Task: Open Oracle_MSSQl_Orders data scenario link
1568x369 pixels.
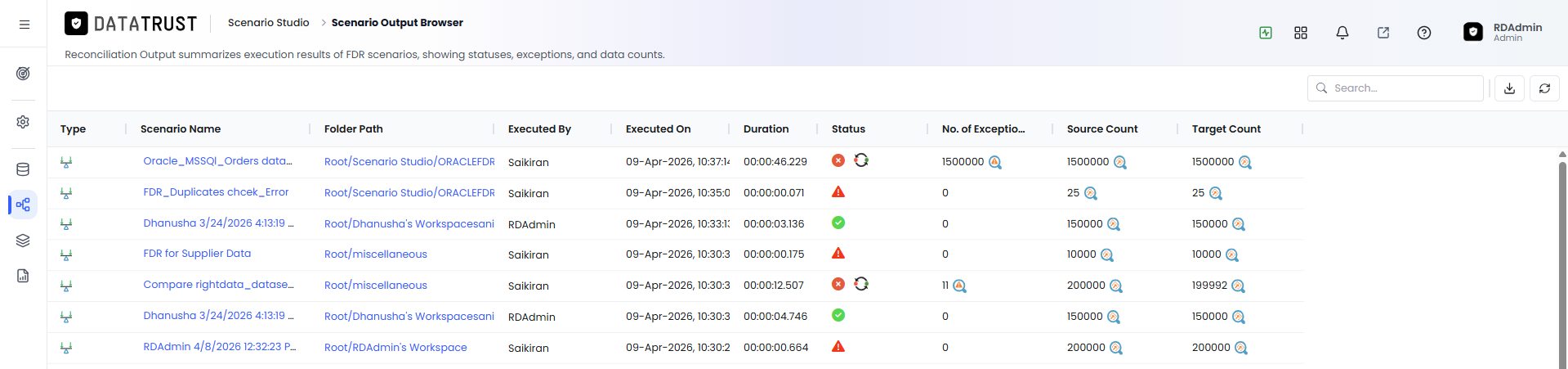Action: [217, 161]
